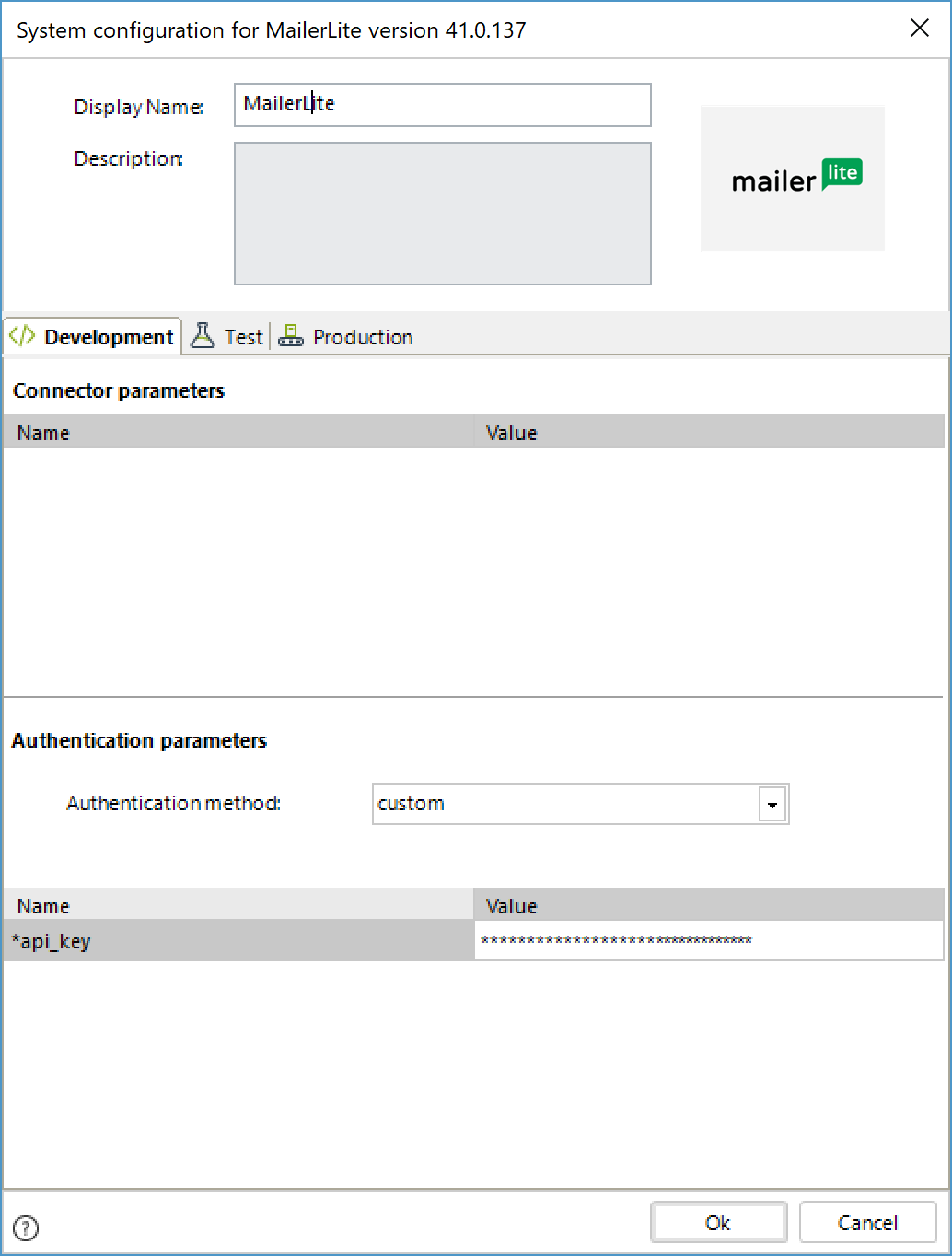Close the System configuration dialog
Image resolution: width=952 pixels, height=1256 pixels.
[919, 29]
